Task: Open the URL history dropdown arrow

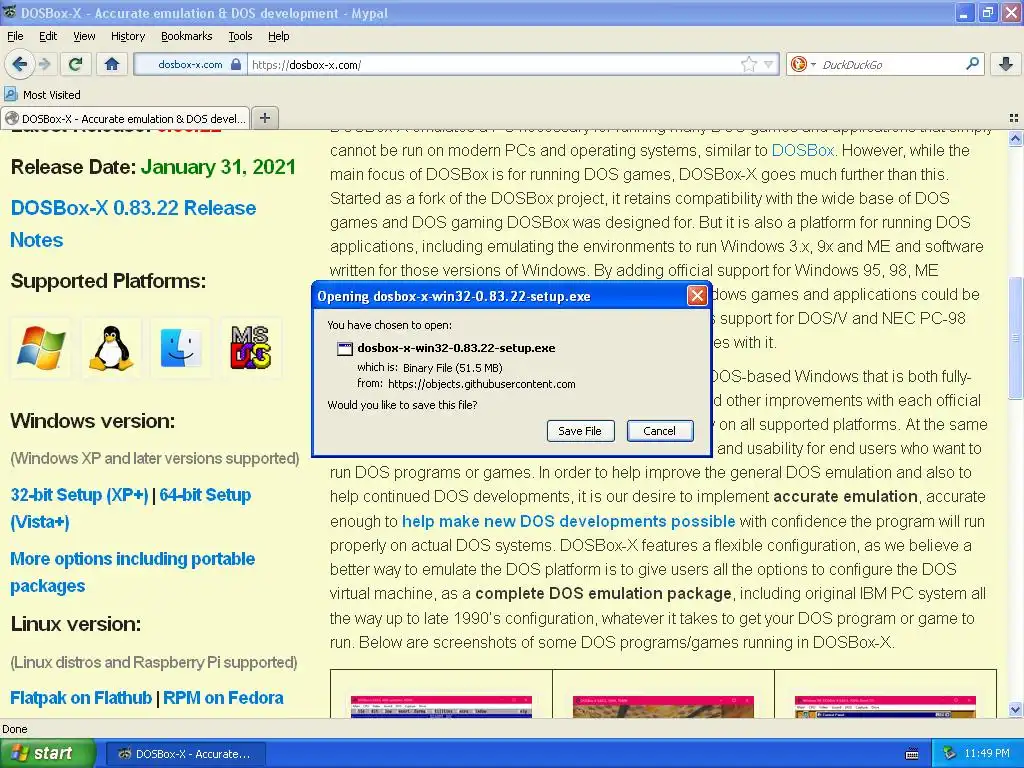Action: click(x=769, y=64)
